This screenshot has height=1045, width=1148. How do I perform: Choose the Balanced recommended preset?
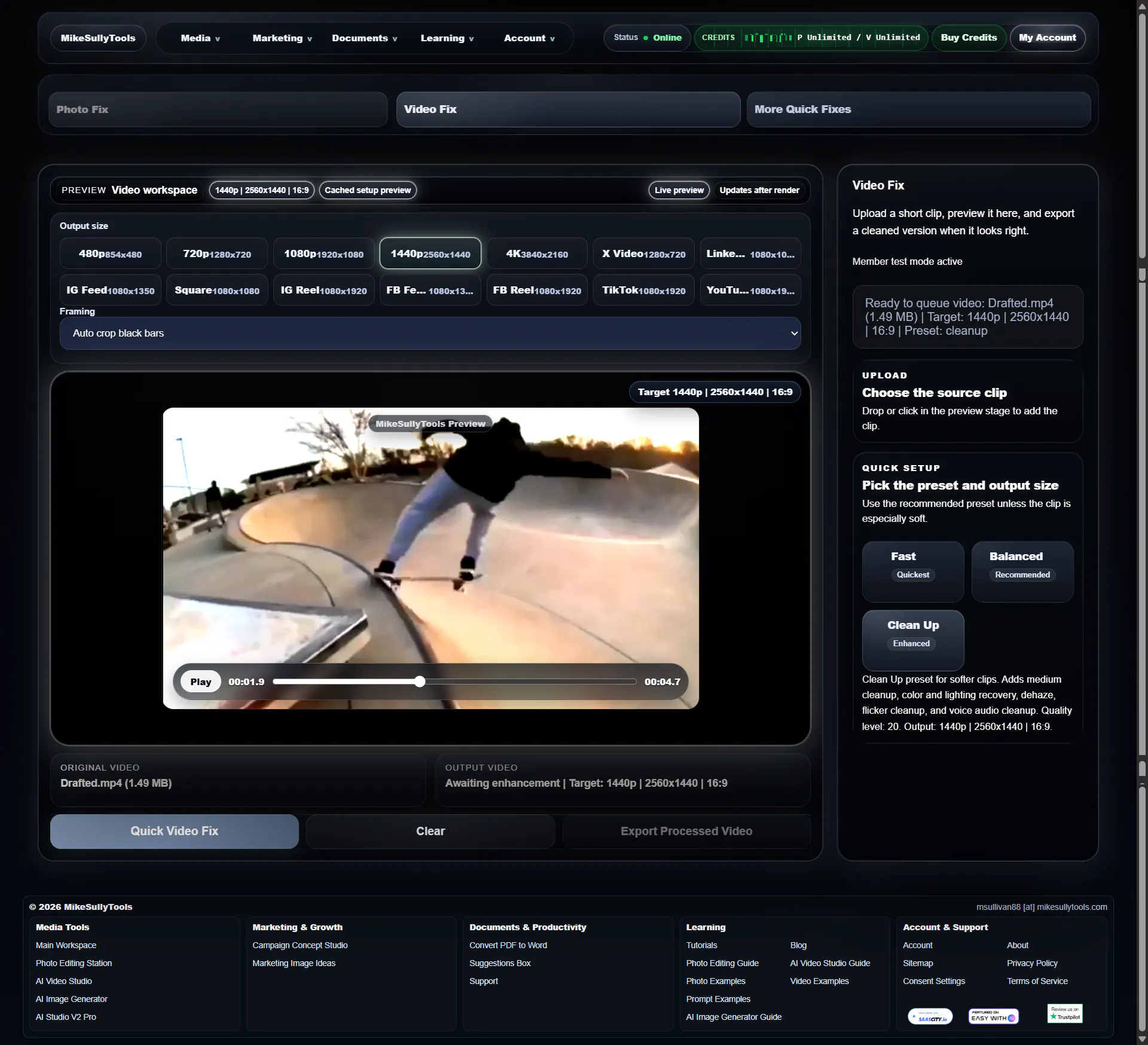[1022, 572]
